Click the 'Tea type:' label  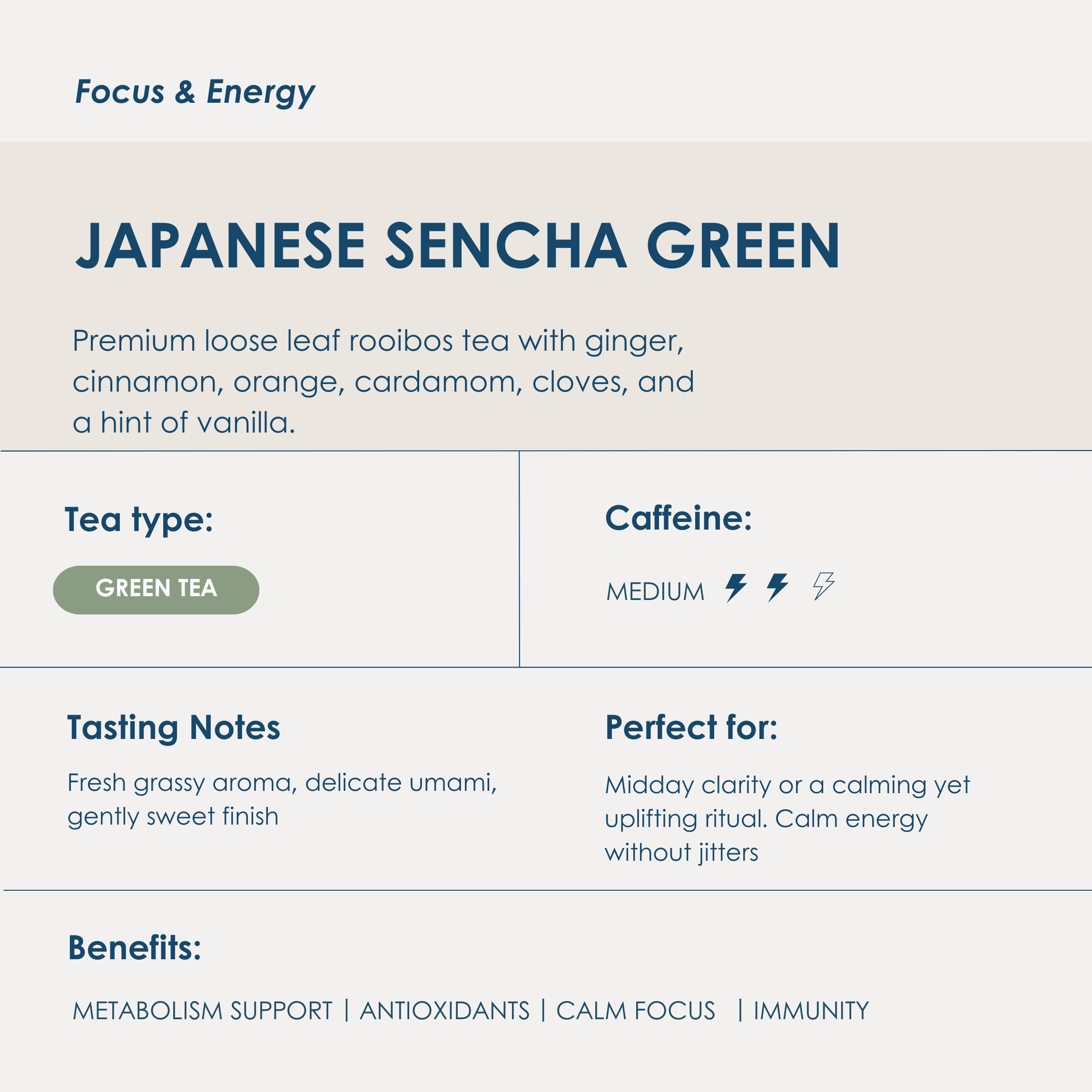(139, 520)
